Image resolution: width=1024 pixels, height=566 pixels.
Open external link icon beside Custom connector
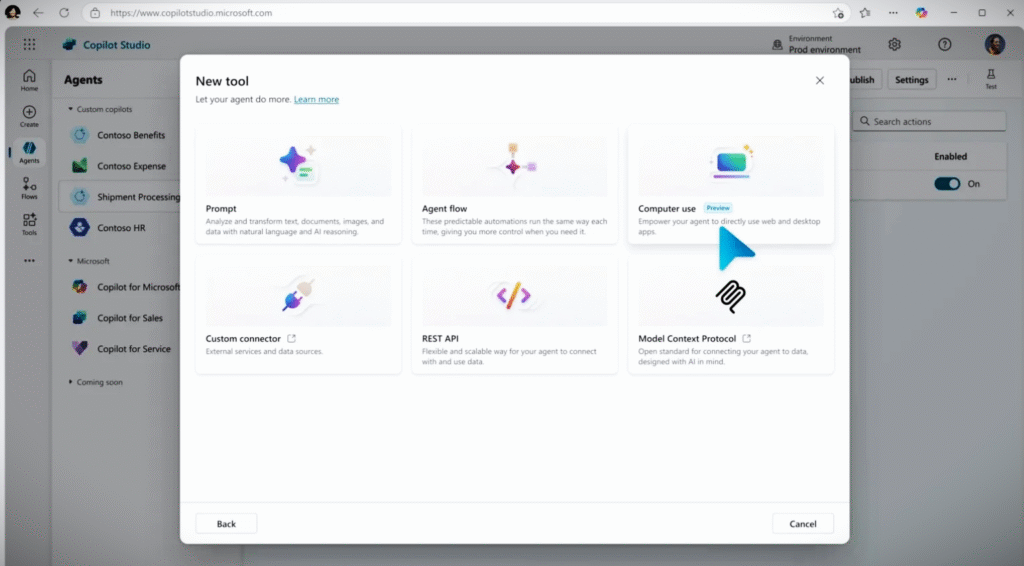point(291,338)
